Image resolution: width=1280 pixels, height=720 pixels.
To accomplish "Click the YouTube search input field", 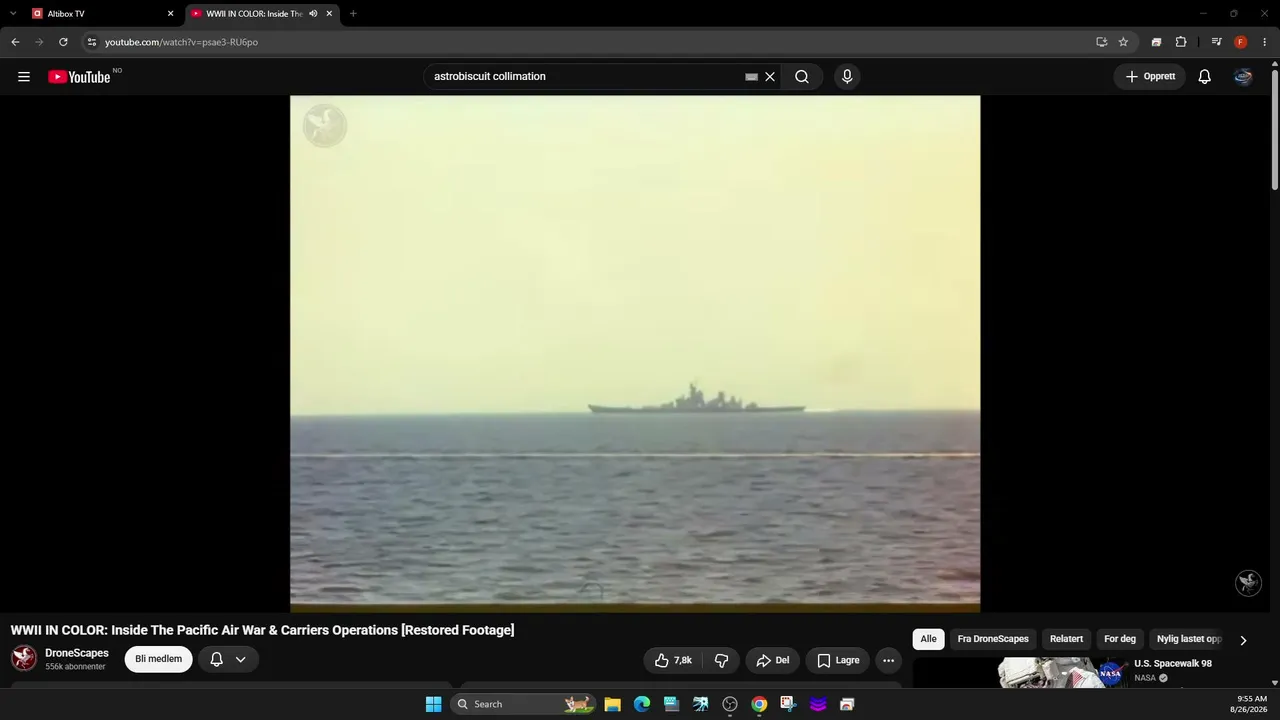I will click(x=587, y=77).
